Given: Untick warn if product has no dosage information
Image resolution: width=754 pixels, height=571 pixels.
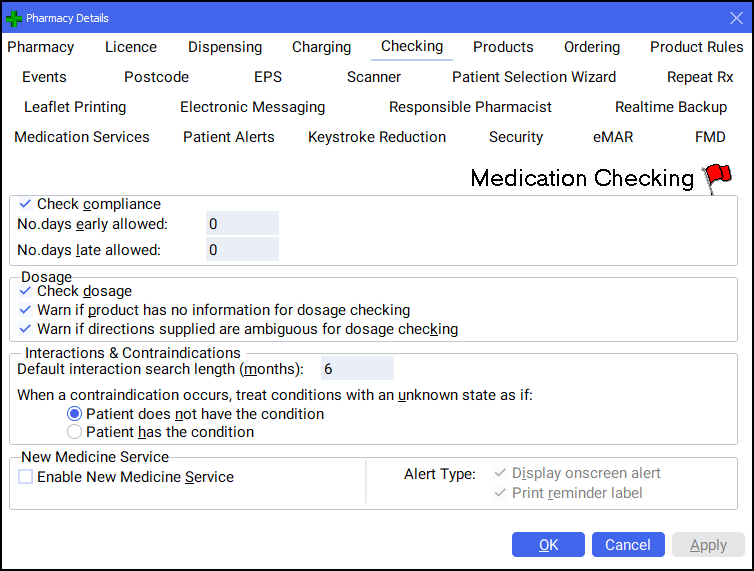Looking at the screenshot, I should click(x=26, y=310).
